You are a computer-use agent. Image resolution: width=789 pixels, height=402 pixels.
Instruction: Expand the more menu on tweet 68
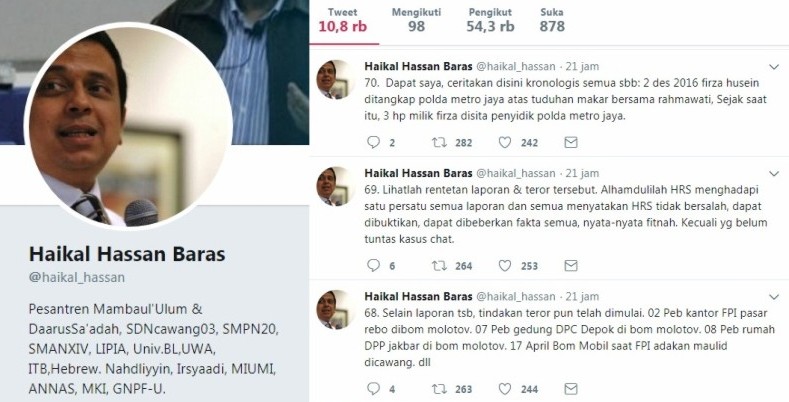tap(774, 297)
